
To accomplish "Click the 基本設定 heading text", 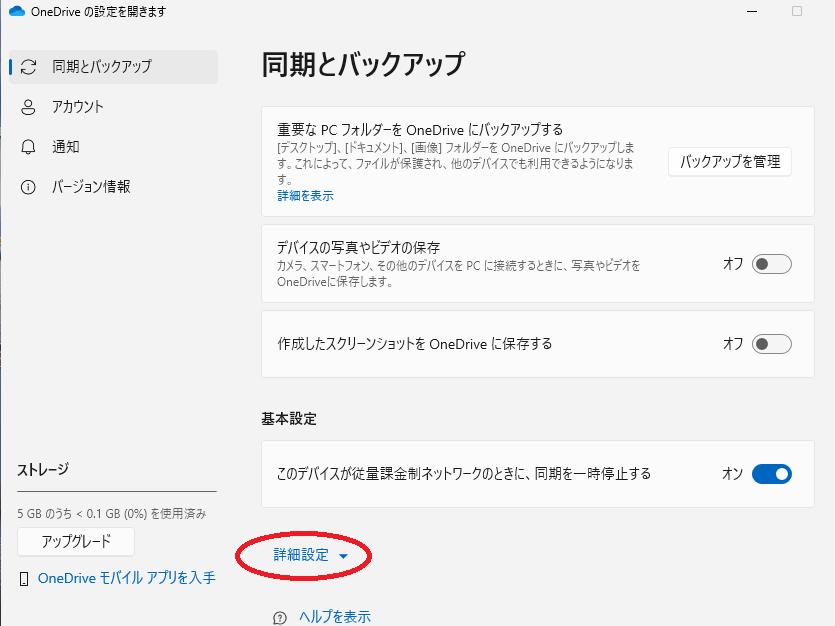I will [x=289, y=419].
